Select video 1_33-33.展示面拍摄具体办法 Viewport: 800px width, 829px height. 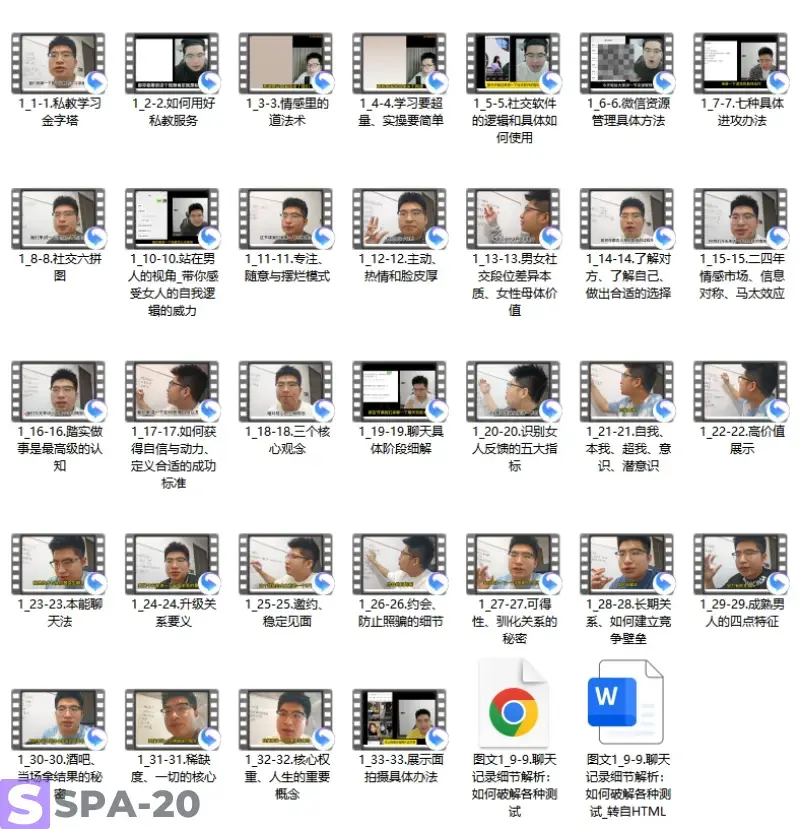[x=399, y=718]
